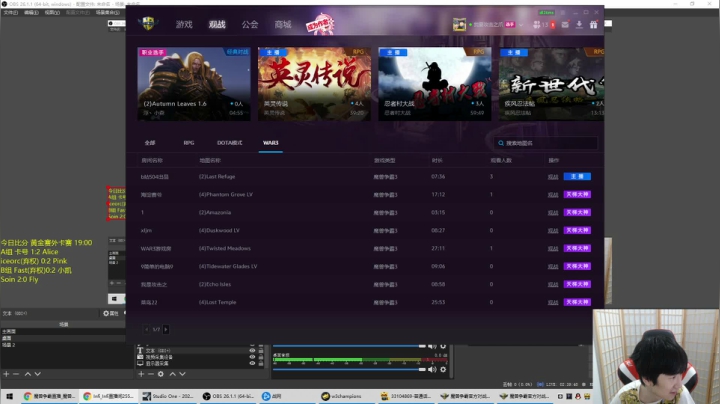Move source down in OBS sources panel

182,374
